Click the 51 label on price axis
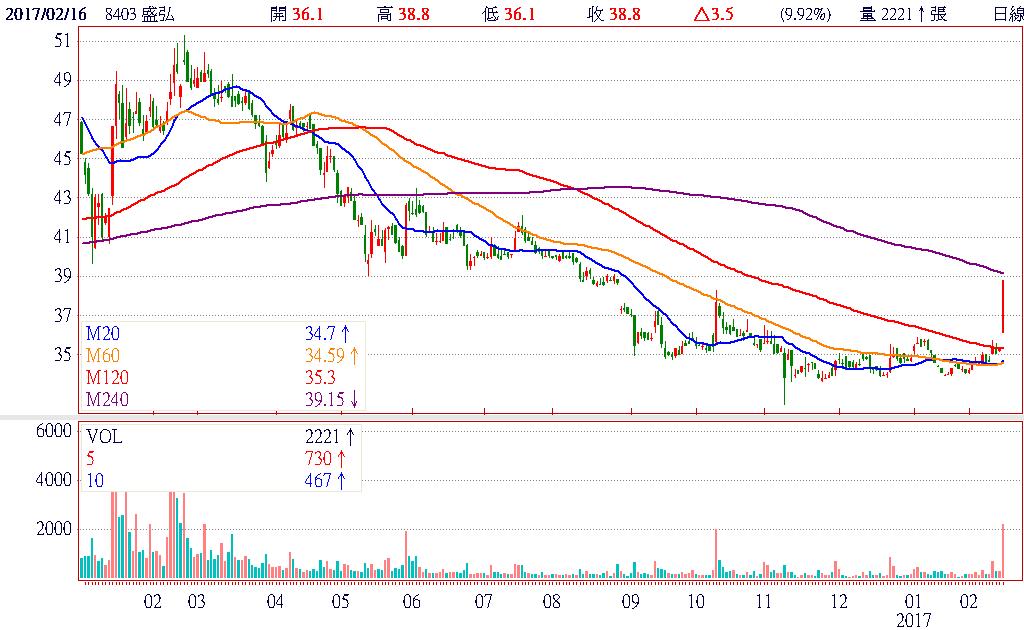 [x=63, y=41]
